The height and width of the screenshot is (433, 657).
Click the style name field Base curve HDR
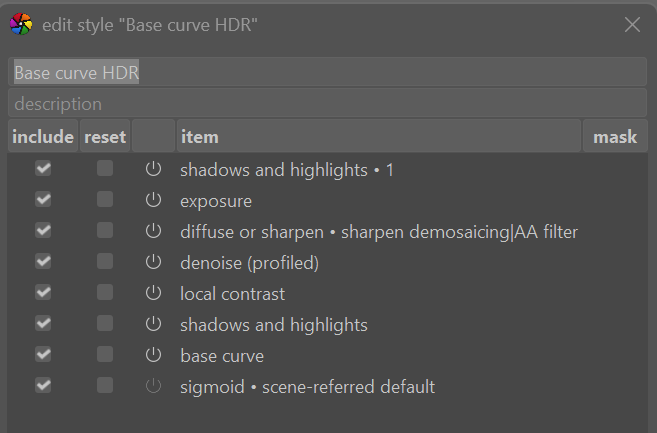coord(327,72)
